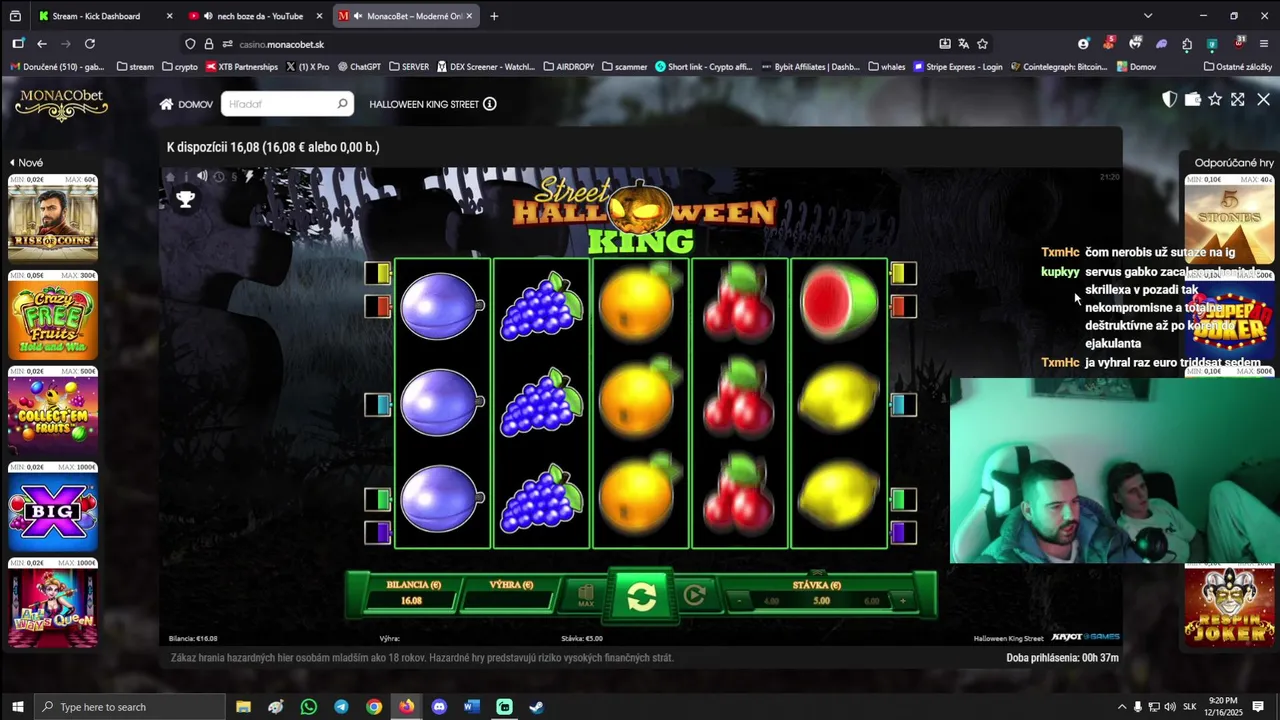Screen dimensions: 1280x720
Task: Open WhatsApp from the taskbar
Action: click(x=308, y=707)
